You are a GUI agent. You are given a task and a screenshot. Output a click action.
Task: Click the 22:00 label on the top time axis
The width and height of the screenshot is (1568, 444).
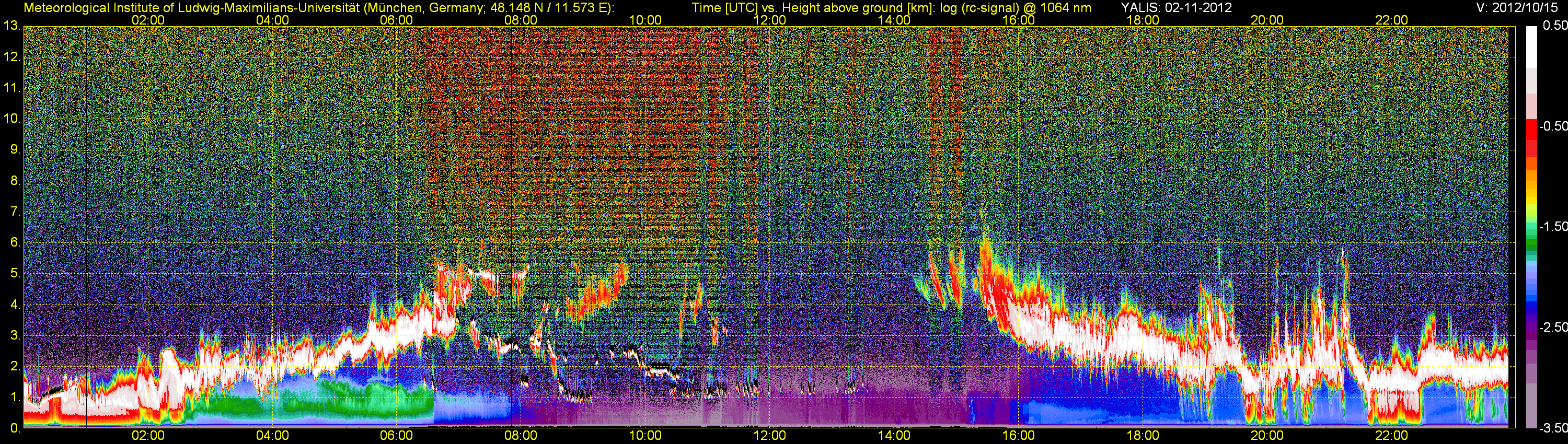tap(1391, 20)
